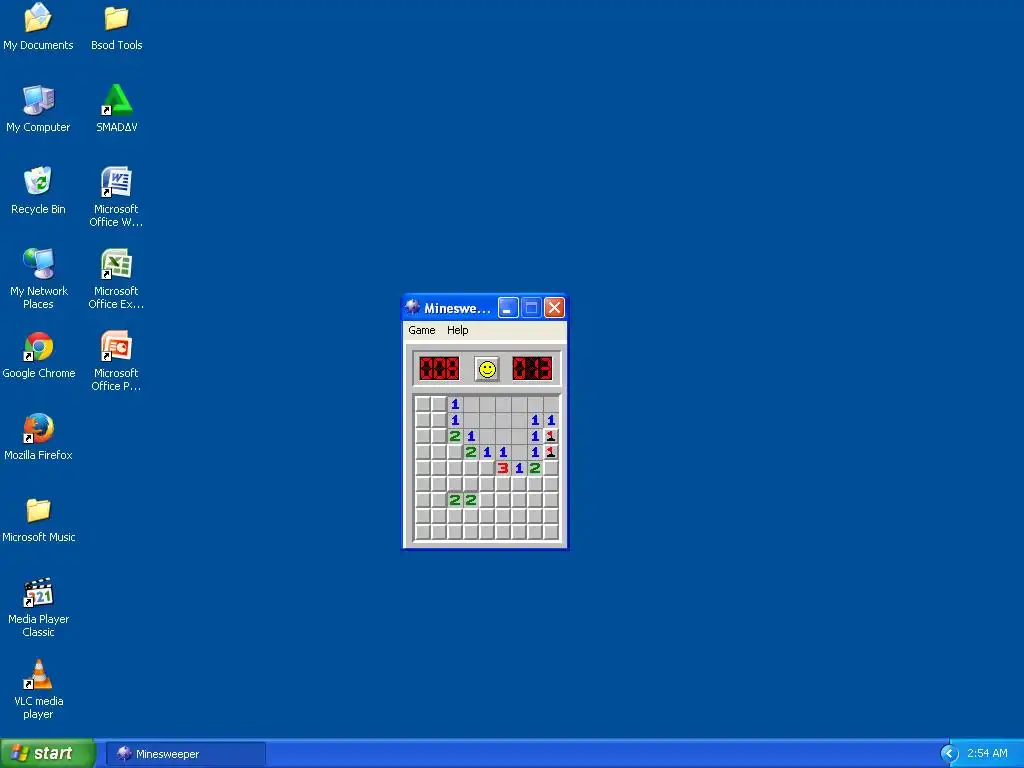Select the Media Player Classic shortcut
Viewport: 1024px width, 768px height.
point(38,607)
